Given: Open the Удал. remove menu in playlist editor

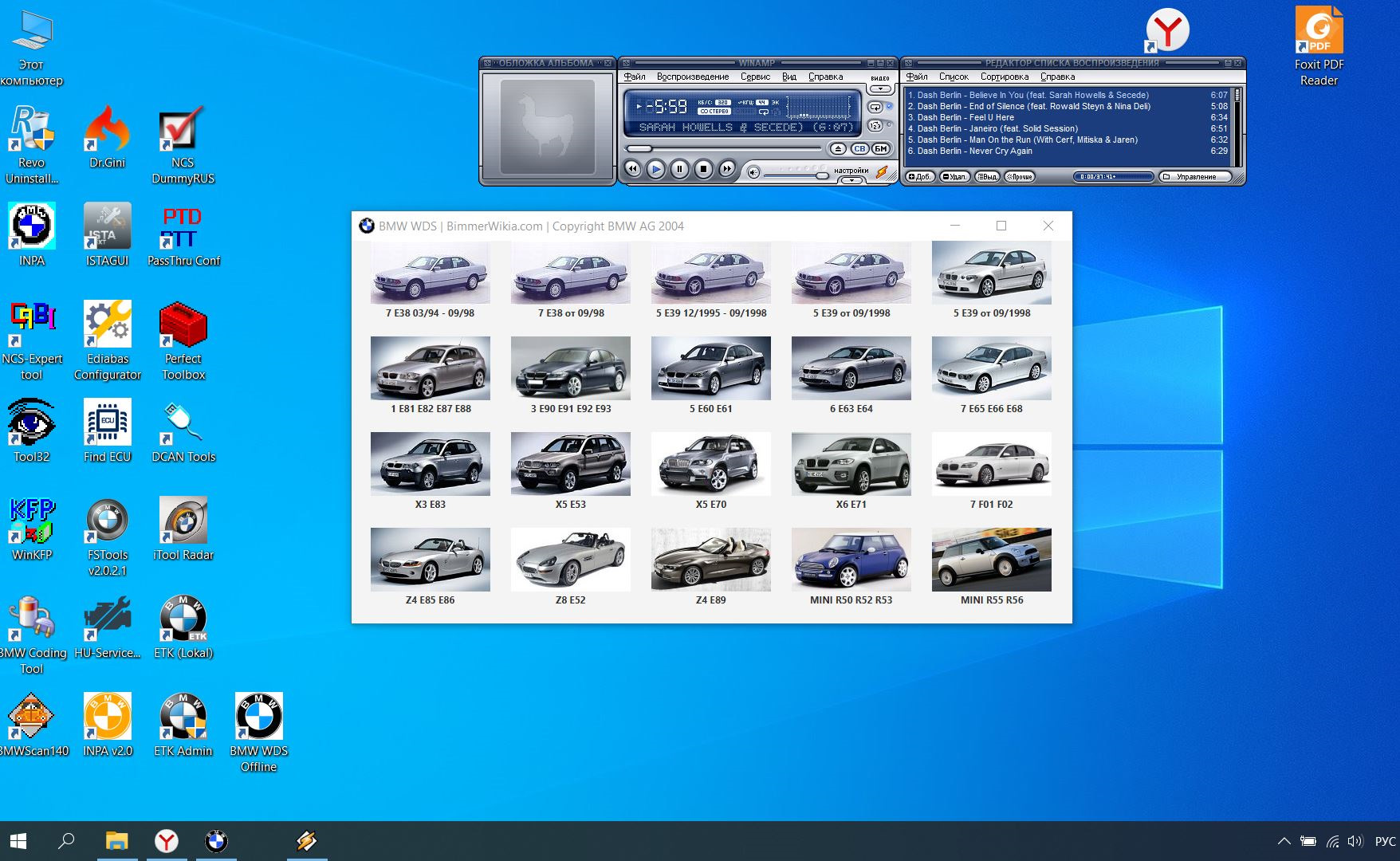Looking at the screenshot, I should click(x=955, y=177).
